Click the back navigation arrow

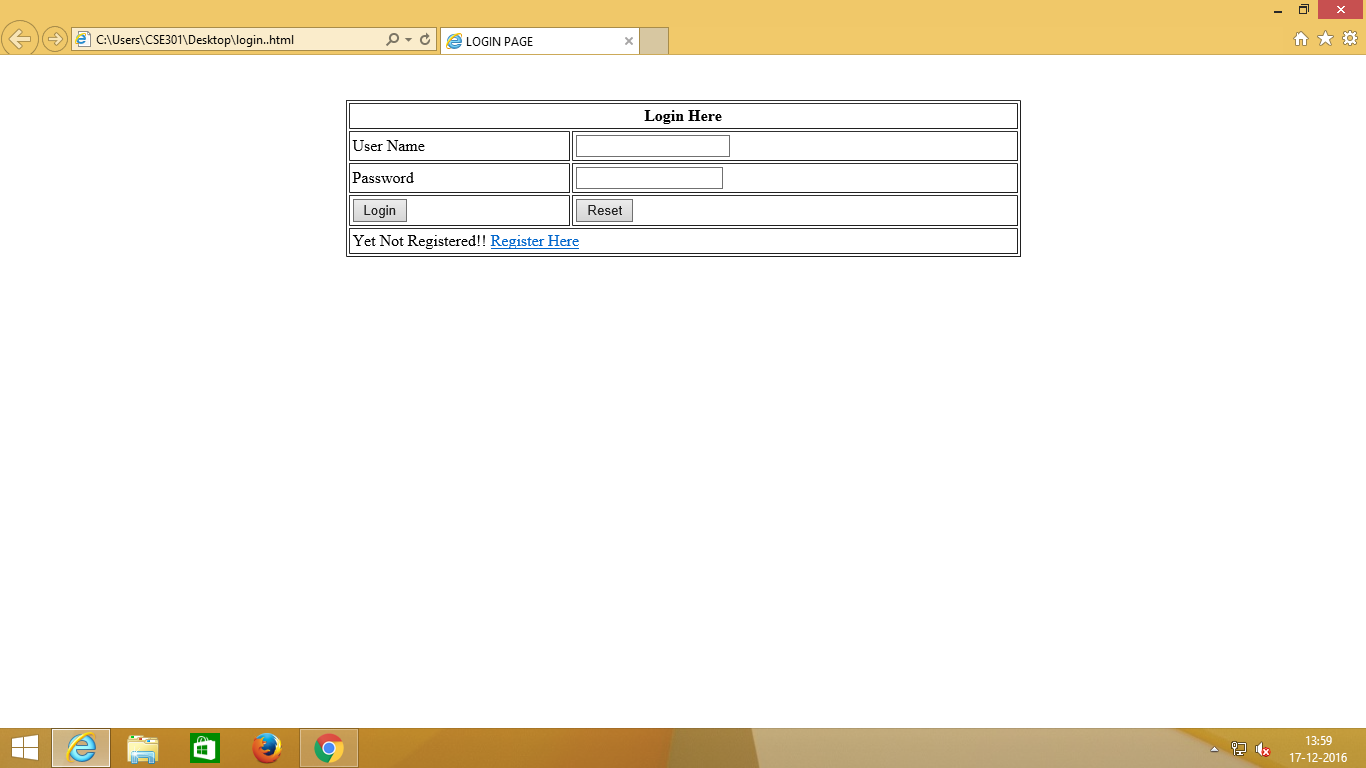pyautogui.click(x=19, y=39)
